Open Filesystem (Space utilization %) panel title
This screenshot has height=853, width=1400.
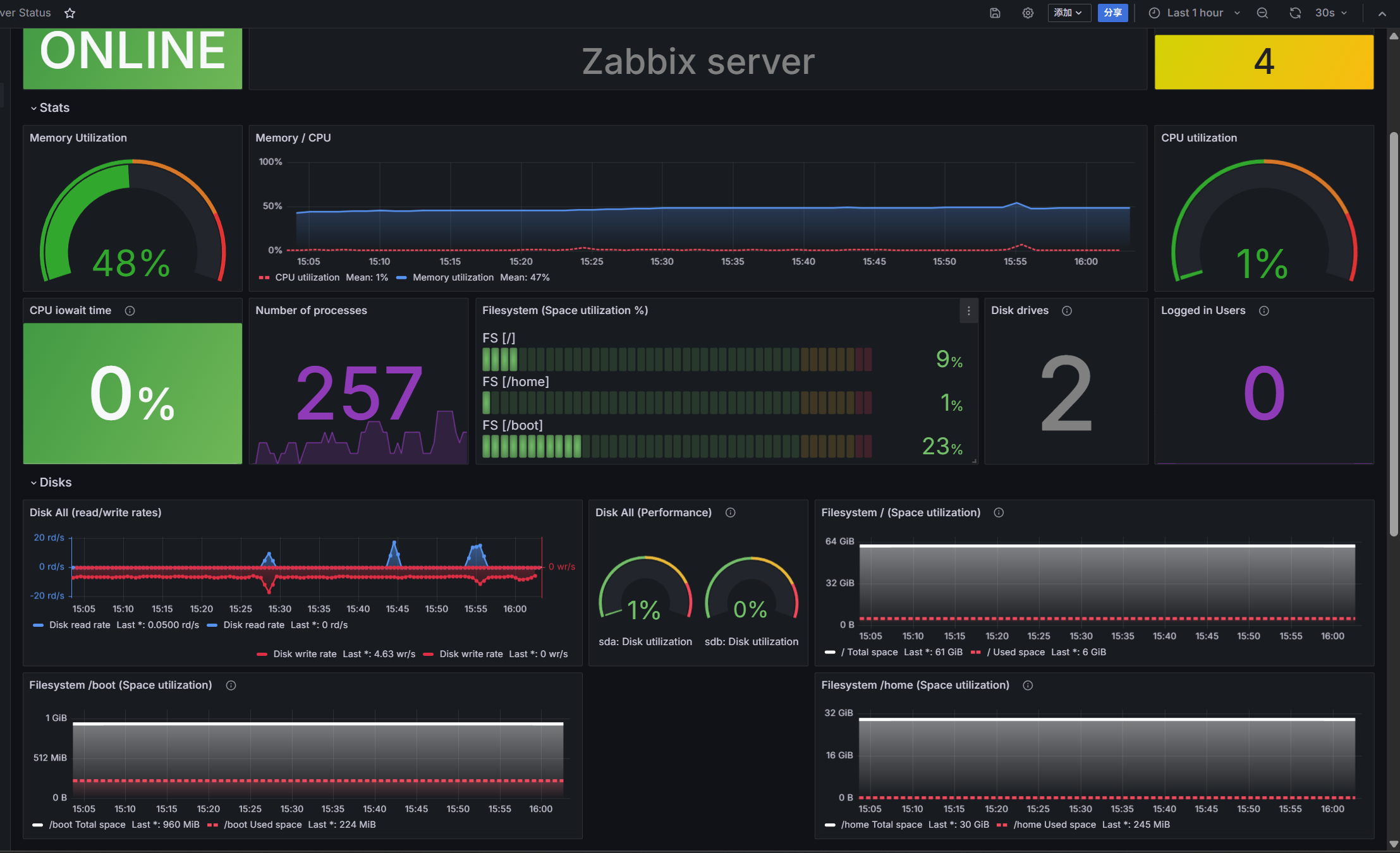pos(565,310)
